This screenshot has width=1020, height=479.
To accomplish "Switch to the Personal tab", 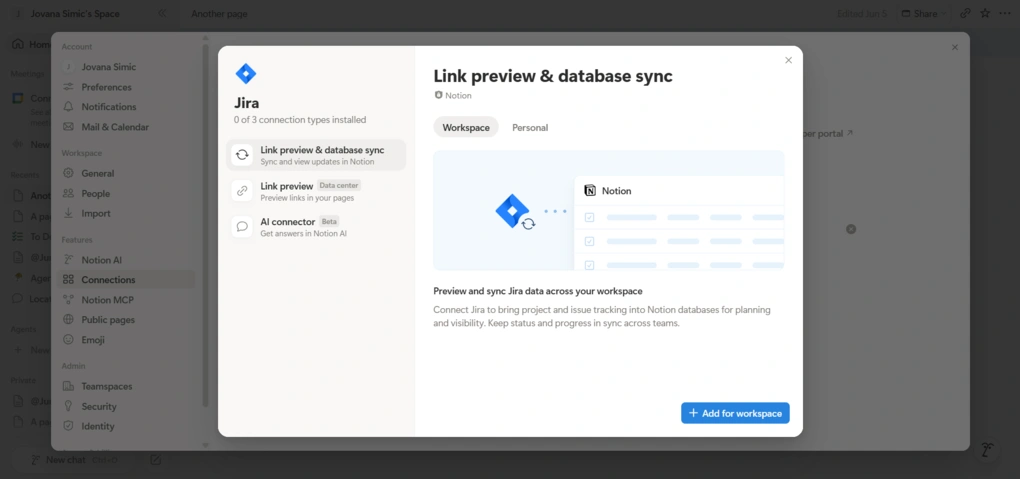I will click(x=530, y=128).
